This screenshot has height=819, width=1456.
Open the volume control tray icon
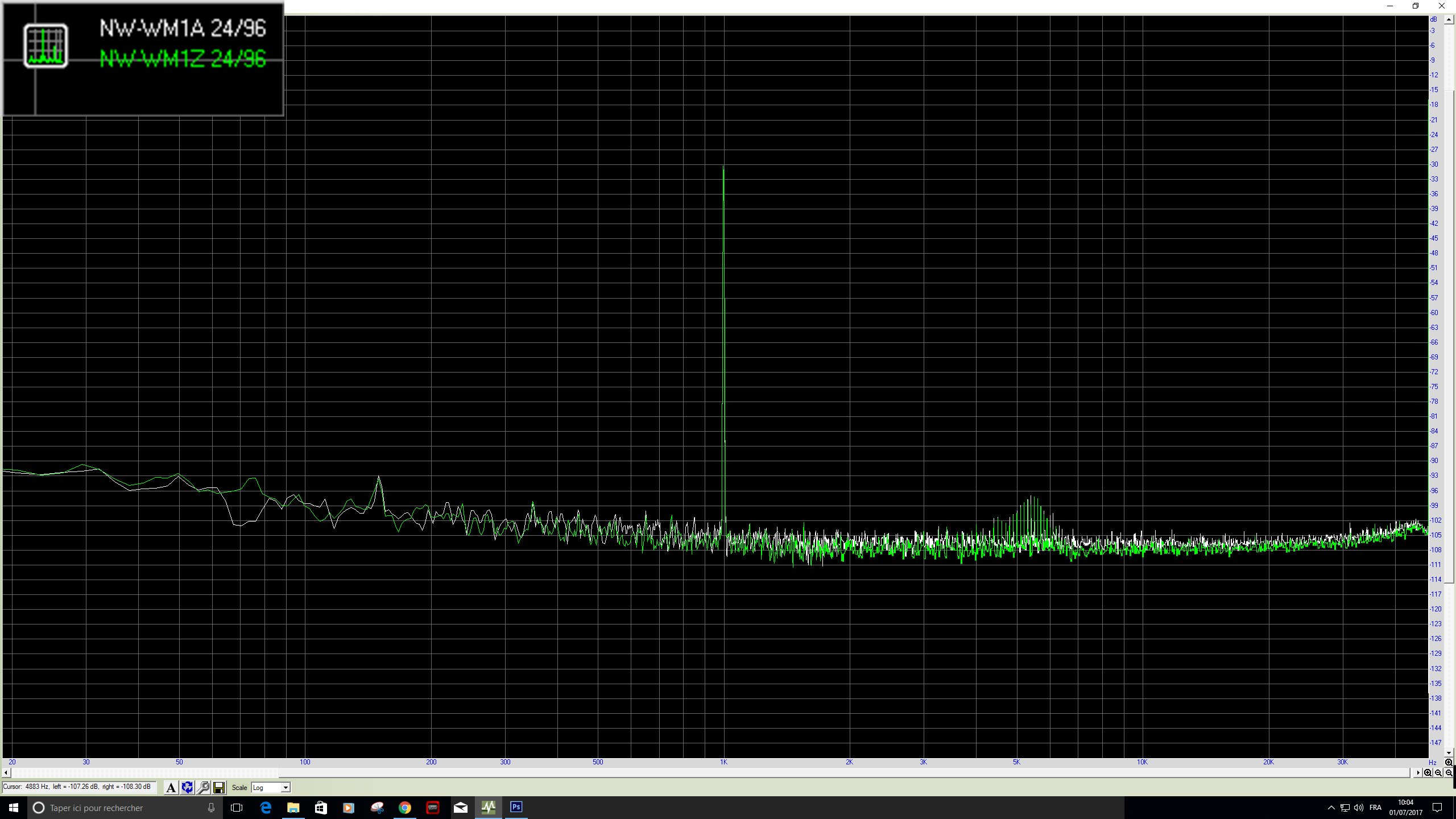[1359, 808]
